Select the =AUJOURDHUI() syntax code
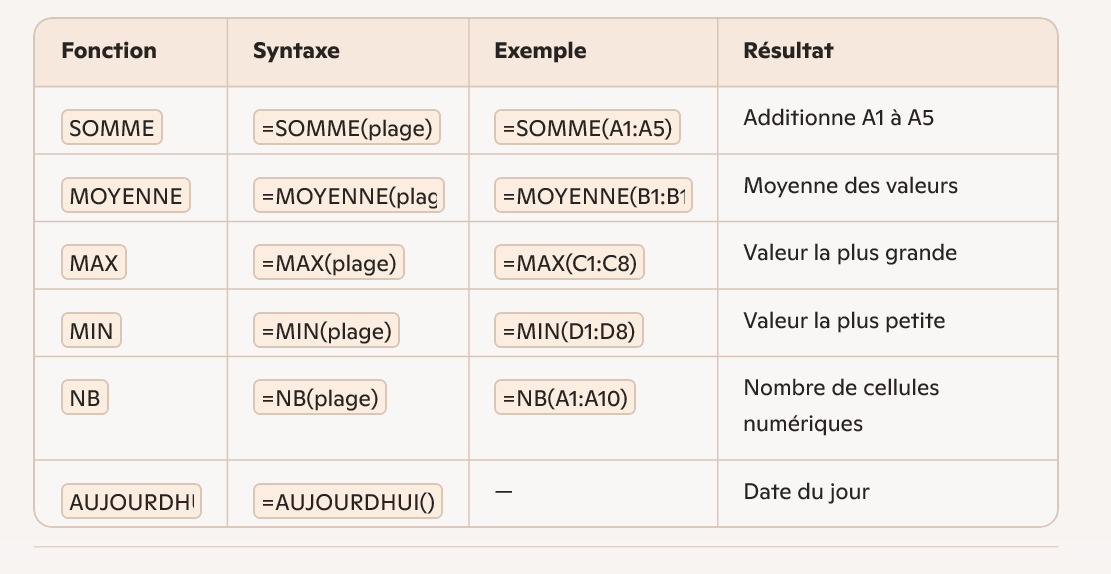Image resolution: width=1111 pixels, height=574 pixels. [x=347, y=502]
